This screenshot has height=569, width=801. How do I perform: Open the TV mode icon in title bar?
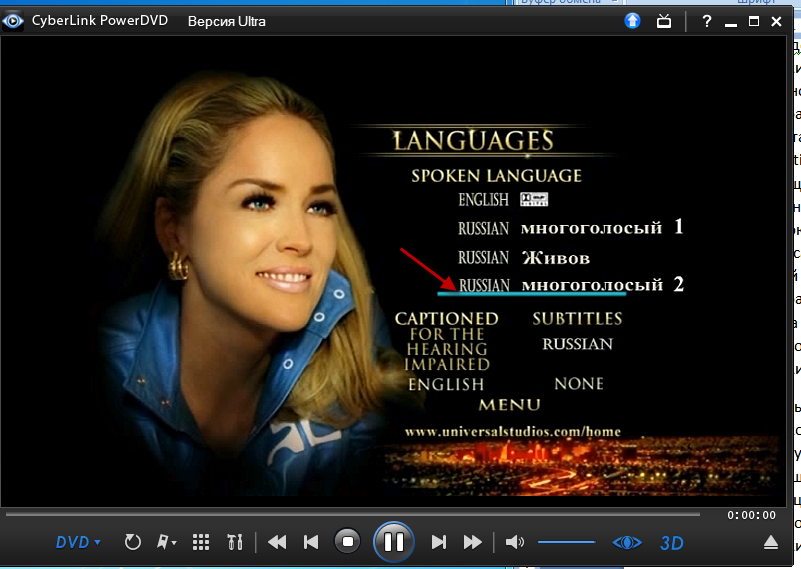[664, 21]
